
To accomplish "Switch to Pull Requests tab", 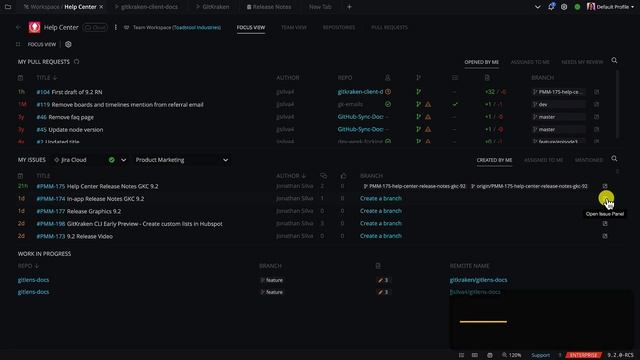I will [389, 27].
